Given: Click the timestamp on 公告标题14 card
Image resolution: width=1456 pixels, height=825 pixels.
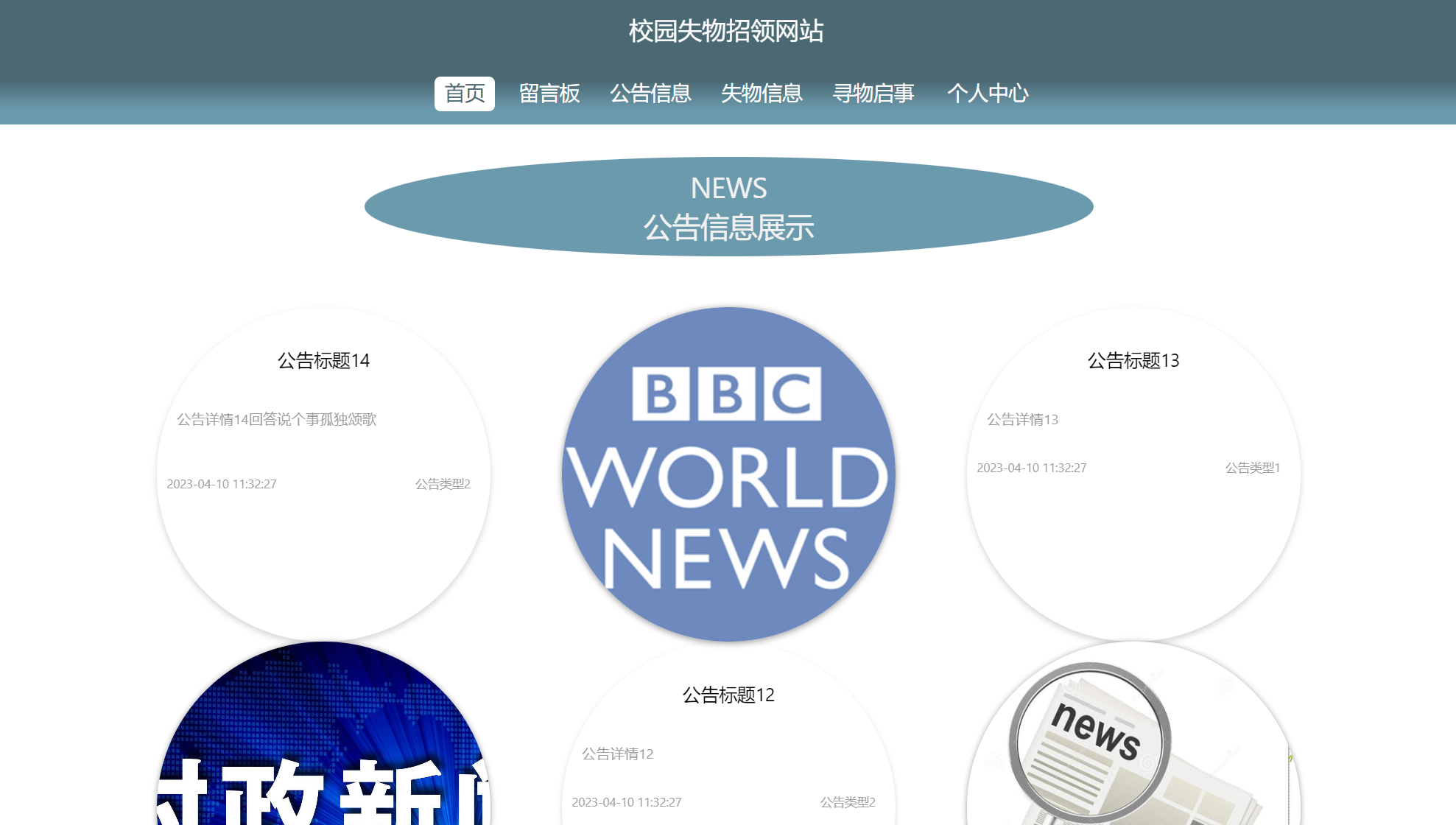Looking at the screenshot, I should (222, 484).
